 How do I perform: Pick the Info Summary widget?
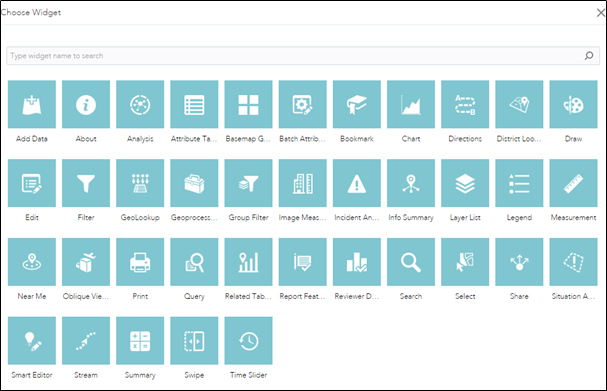click(x=411, y=183)
